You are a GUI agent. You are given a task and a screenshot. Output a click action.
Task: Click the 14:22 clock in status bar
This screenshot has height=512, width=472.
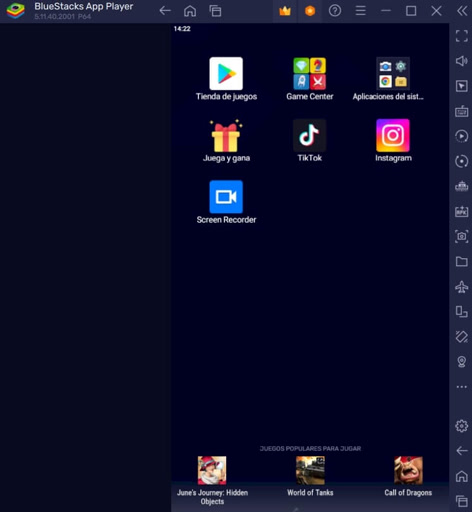[182, 29]
